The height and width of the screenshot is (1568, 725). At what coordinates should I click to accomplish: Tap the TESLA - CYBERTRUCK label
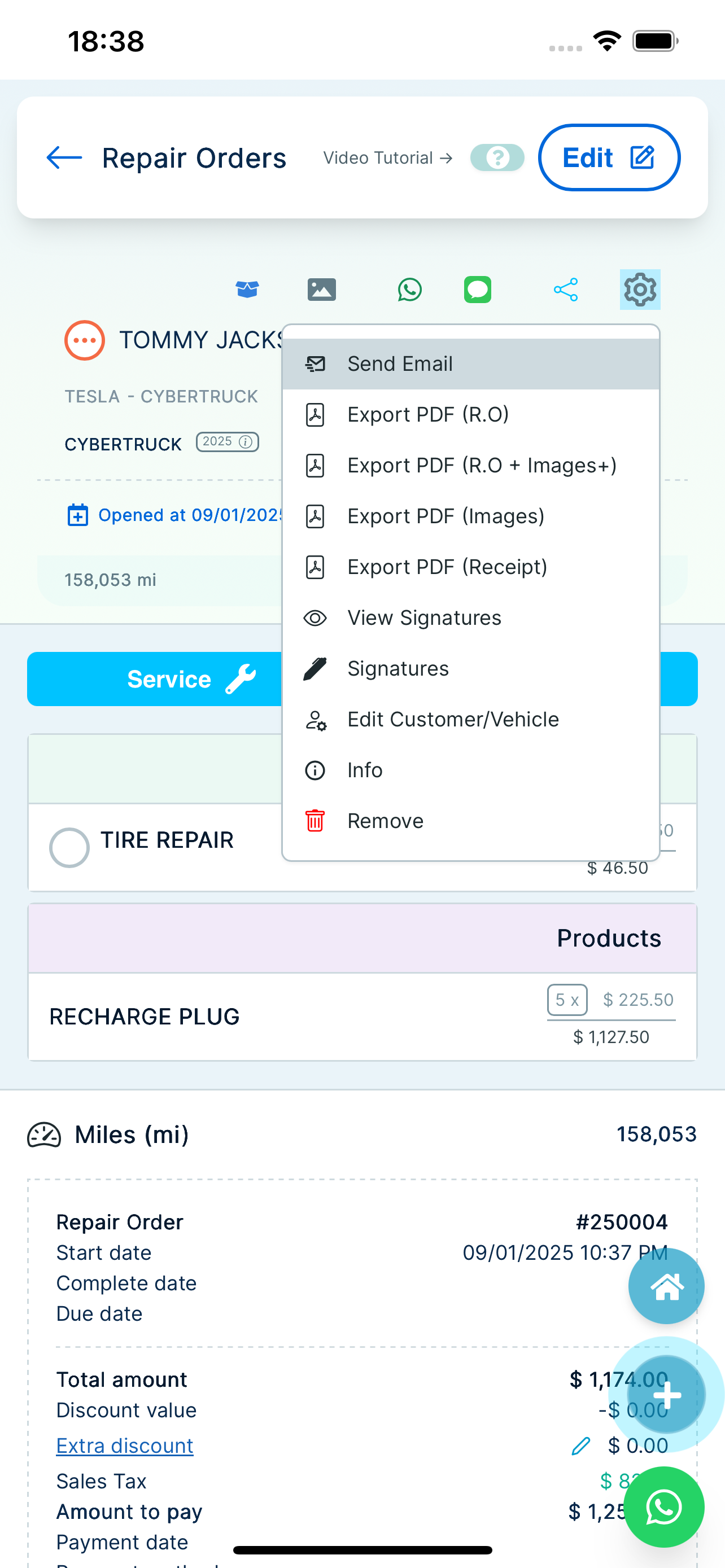click(161, 397)
